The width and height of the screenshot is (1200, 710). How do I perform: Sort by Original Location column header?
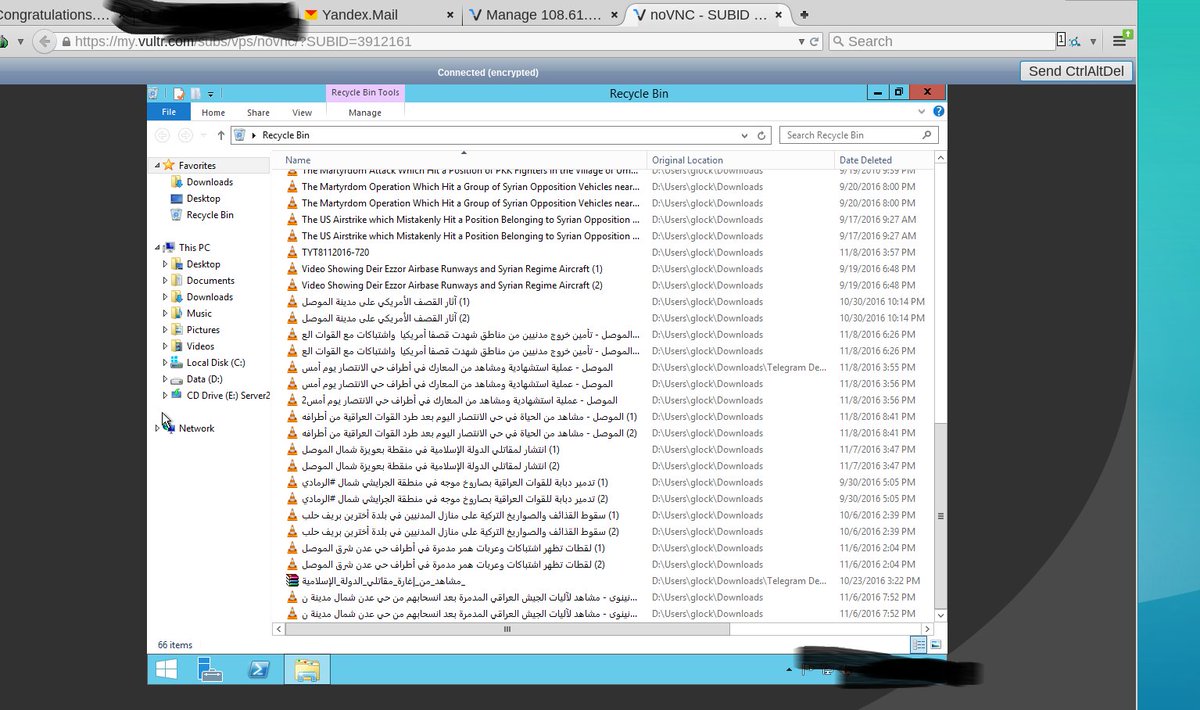(x=740, y=160)
